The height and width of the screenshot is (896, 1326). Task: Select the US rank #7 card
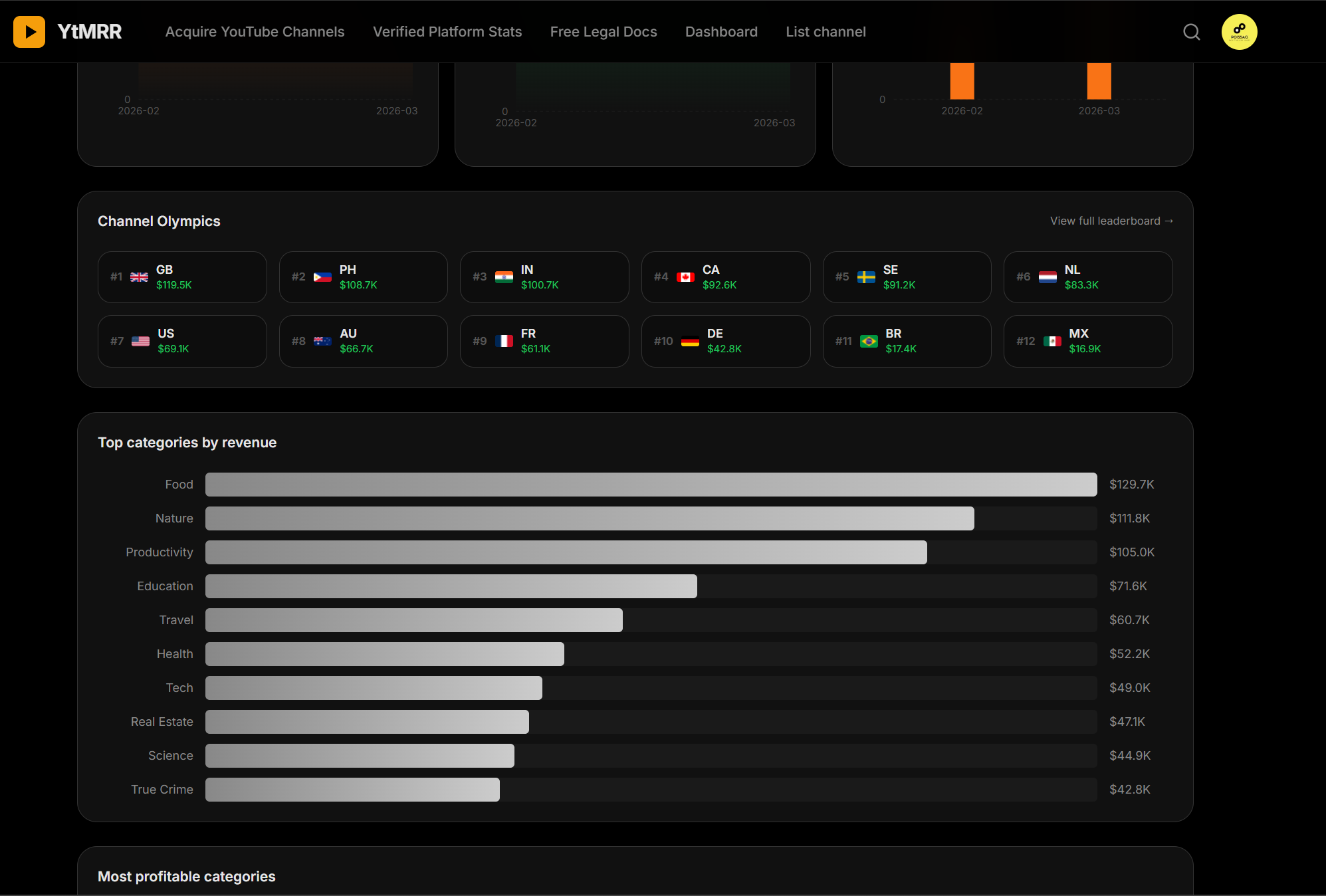(182, 341)
